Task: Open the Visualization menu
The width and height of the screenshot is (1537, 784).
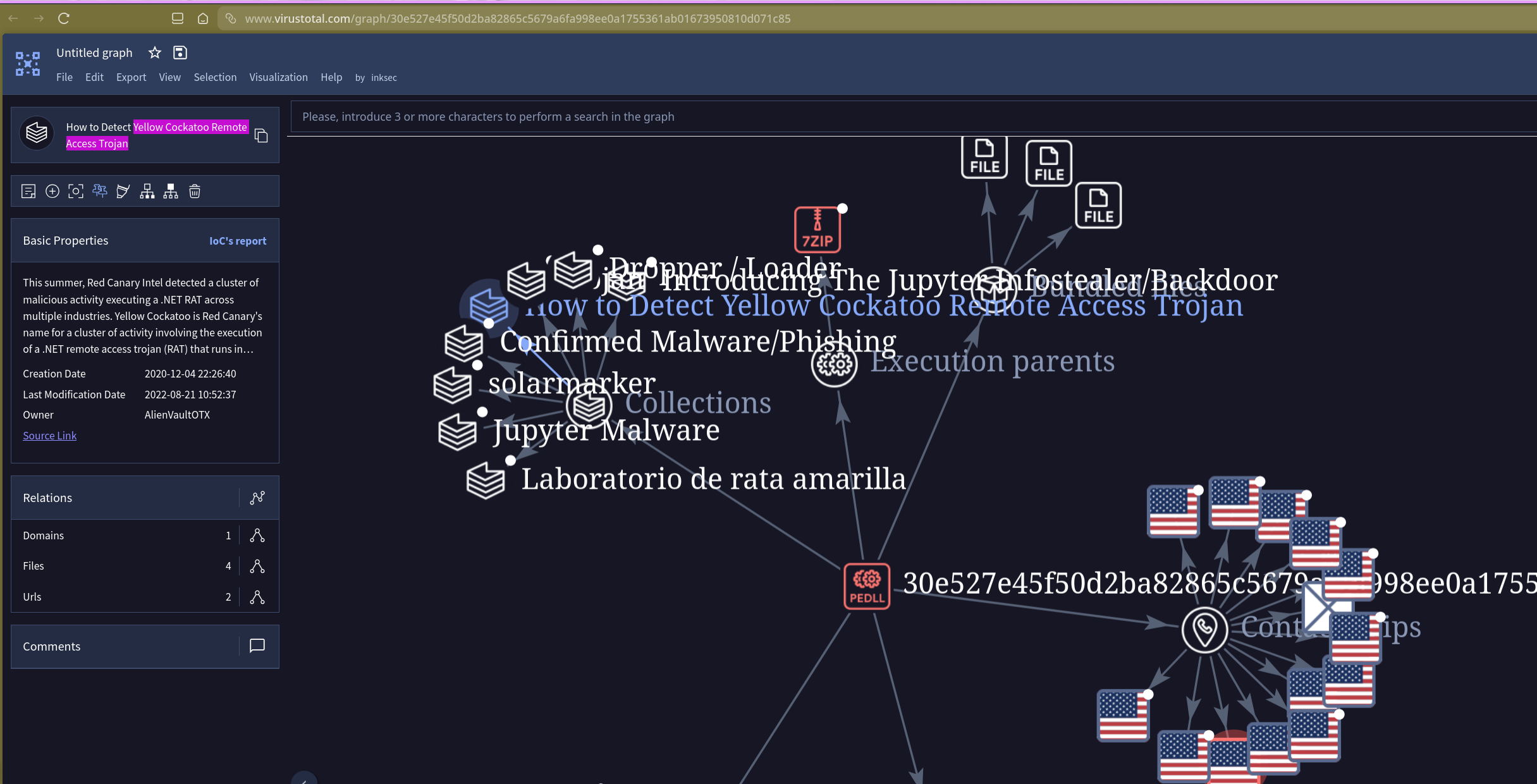Action: [278, 77]
